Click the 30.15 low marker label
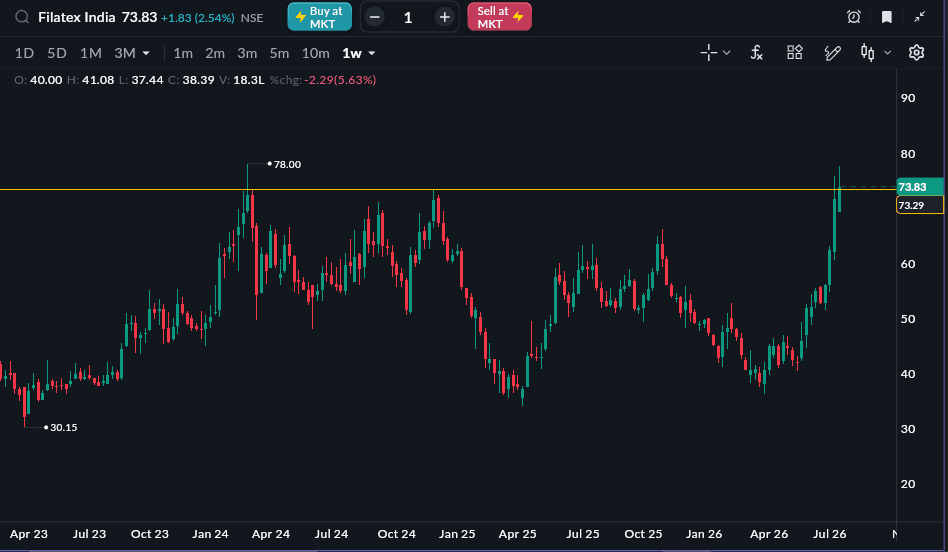Image resolution: width=948 pixels, height=552 pixels. pyautogui.click(x=63, y=427)
